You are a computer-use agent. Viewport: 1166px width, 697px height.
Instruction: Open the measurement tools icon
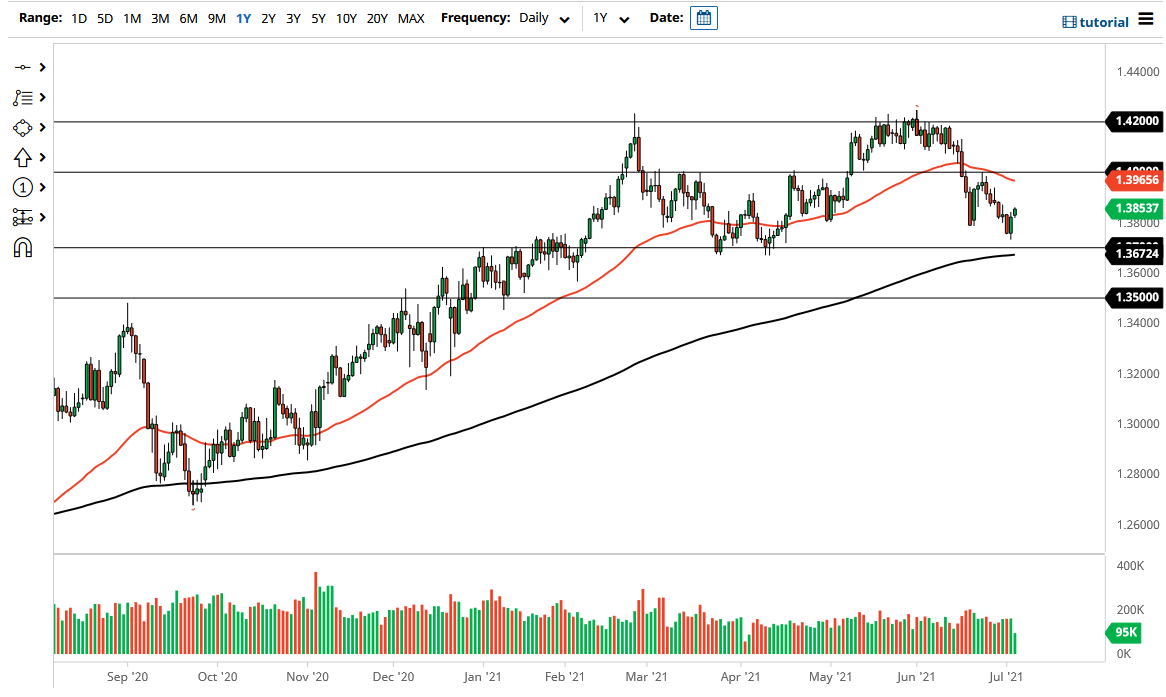point(22,217)
